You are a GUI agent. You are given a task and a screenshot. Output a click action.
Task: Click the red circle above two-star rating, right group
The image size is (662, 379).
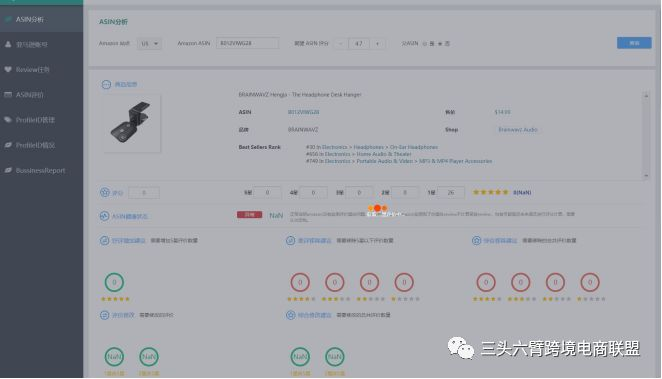pos(555,282)
